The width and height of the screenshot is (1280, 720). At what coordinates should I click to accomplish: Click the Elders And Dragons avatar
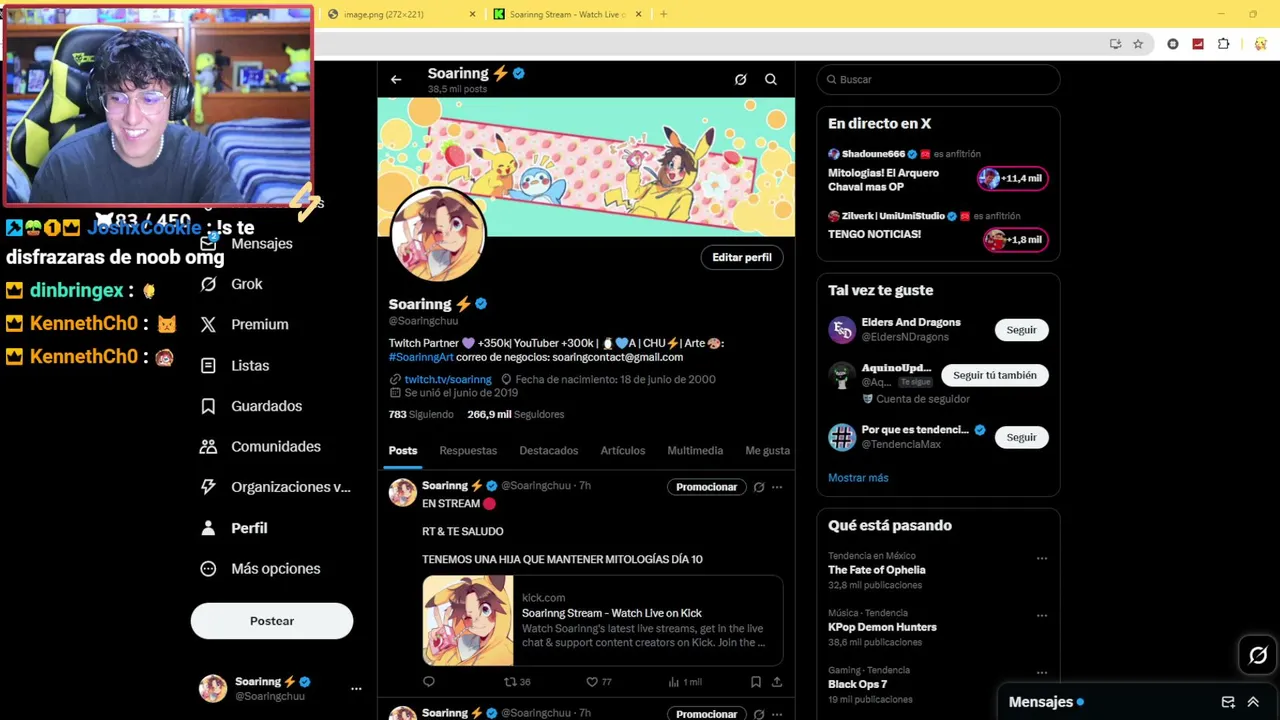click(x=842, y=330)
